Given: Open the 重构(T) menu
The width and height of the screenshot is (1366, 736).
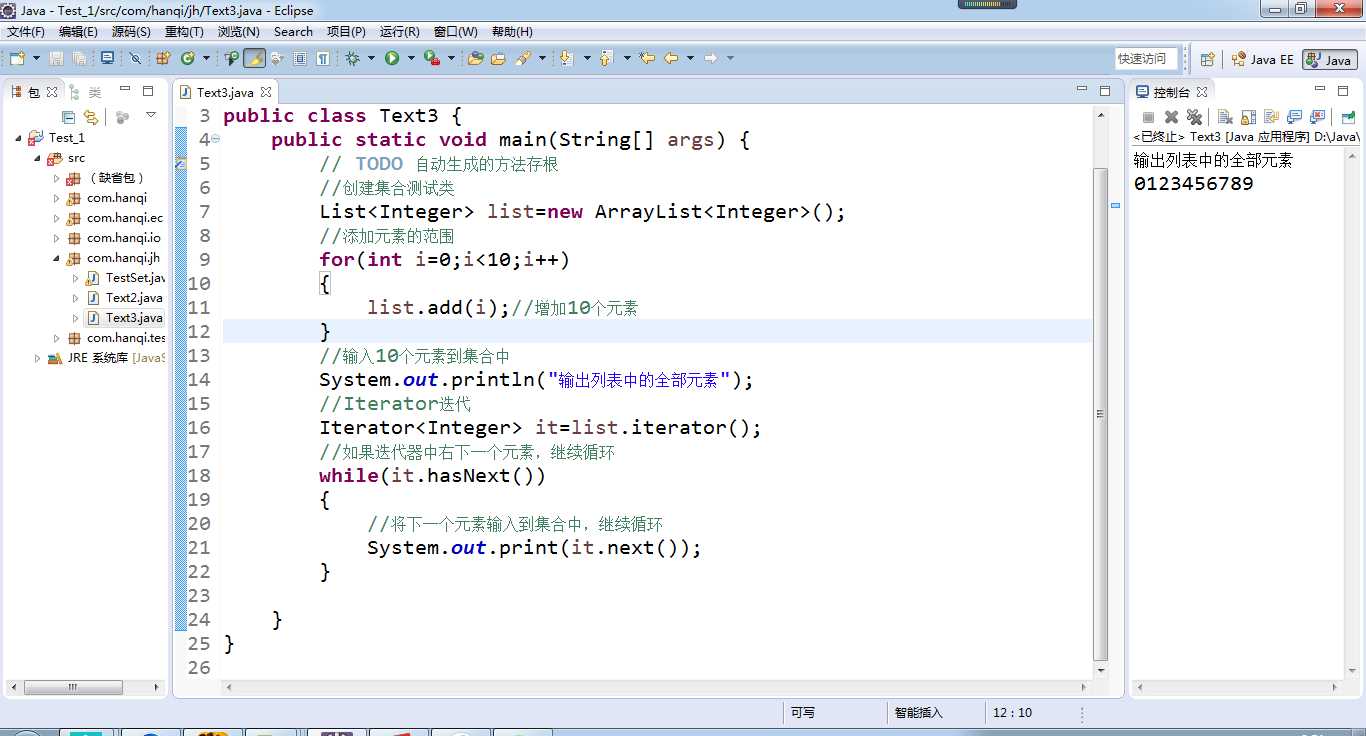Looking at the screenshot, I should pyautogui.click(x=184, y=32).
